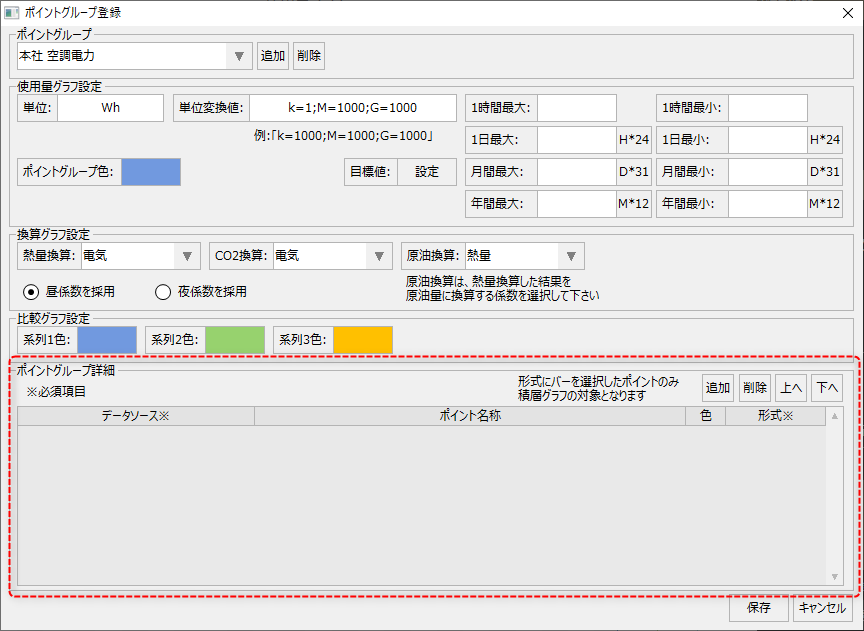864x631 pixels.
Task: Click 追加 in the ポイントグループ詳細 section
Action: click(717, 388)
